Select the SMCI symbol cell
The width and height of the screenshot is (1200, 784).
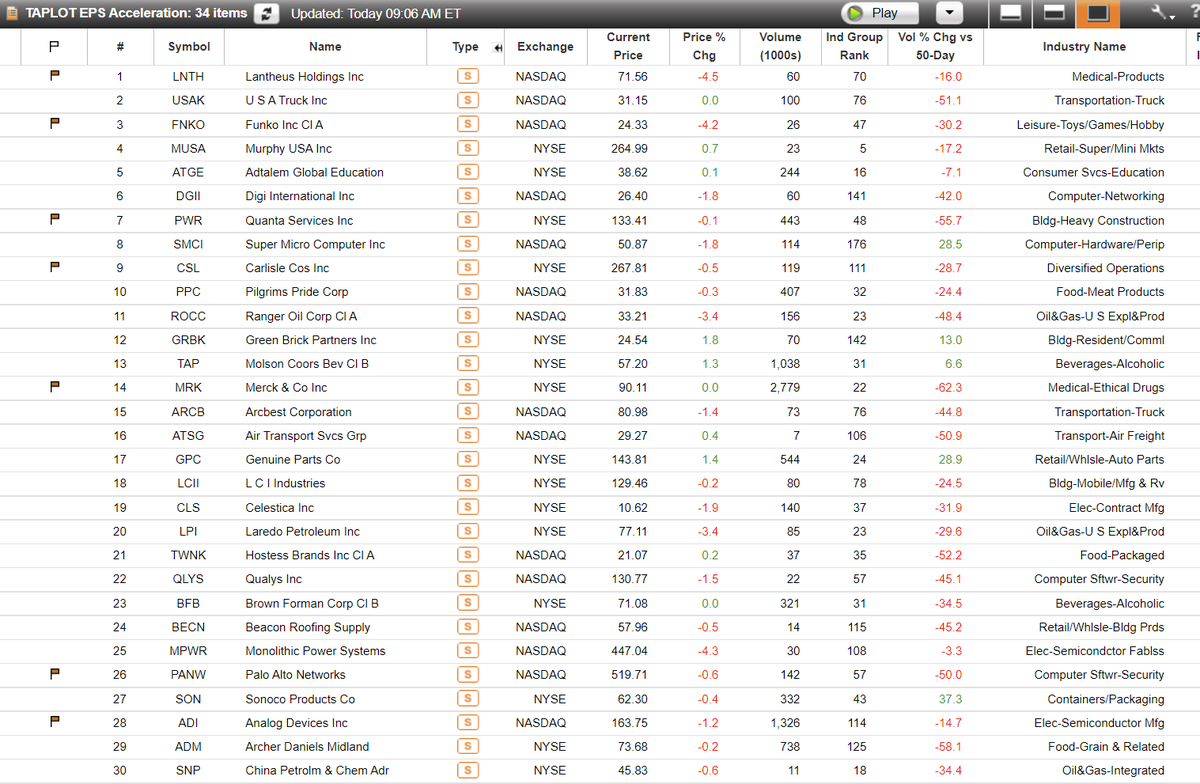click(189, 244)
